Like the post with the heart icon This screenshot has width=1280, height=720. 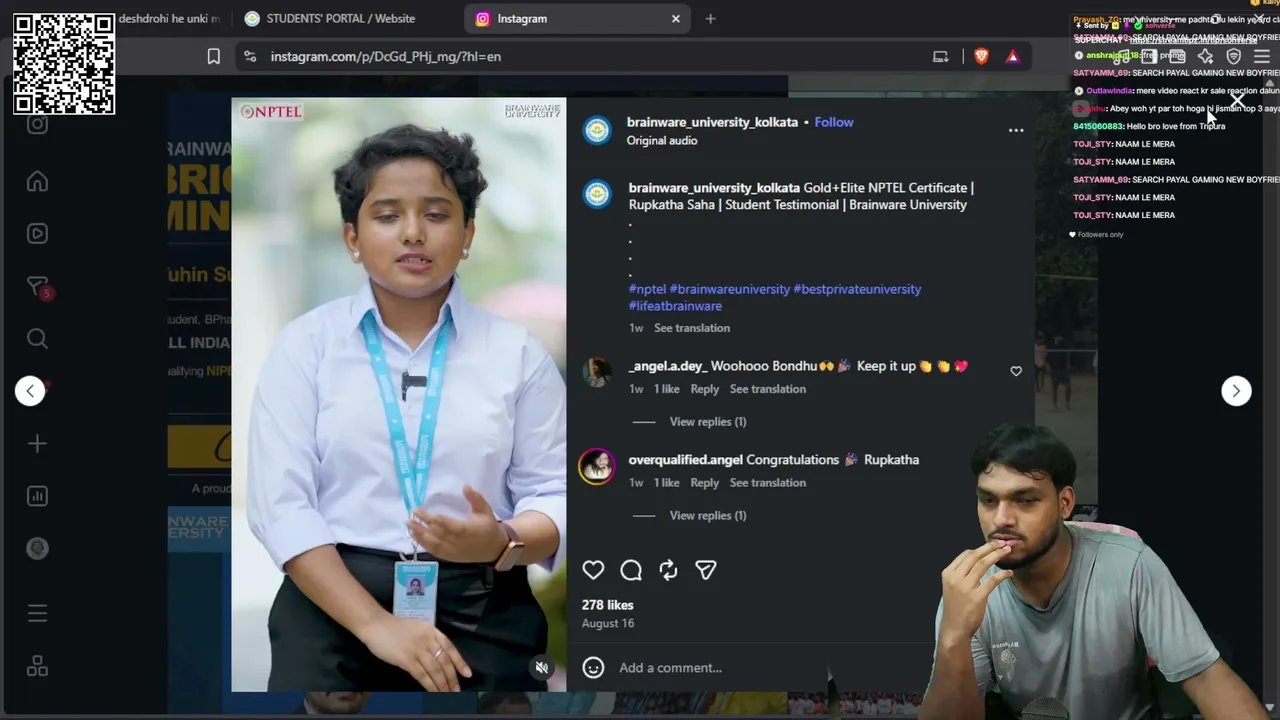(x=593, y=570)
